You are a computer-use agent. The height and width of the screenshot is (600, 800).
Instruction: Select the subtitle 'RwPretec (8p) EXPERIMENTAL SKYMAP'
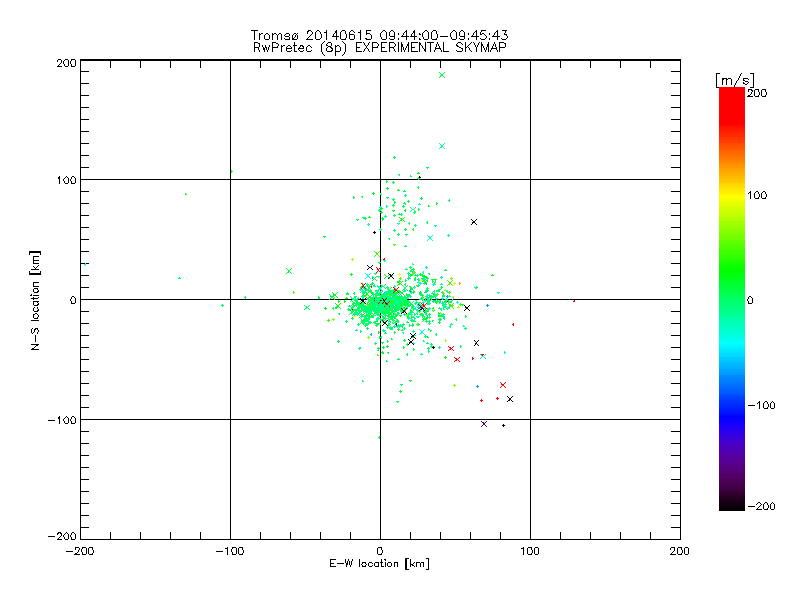pyautogui.click(x=380, y=48)
